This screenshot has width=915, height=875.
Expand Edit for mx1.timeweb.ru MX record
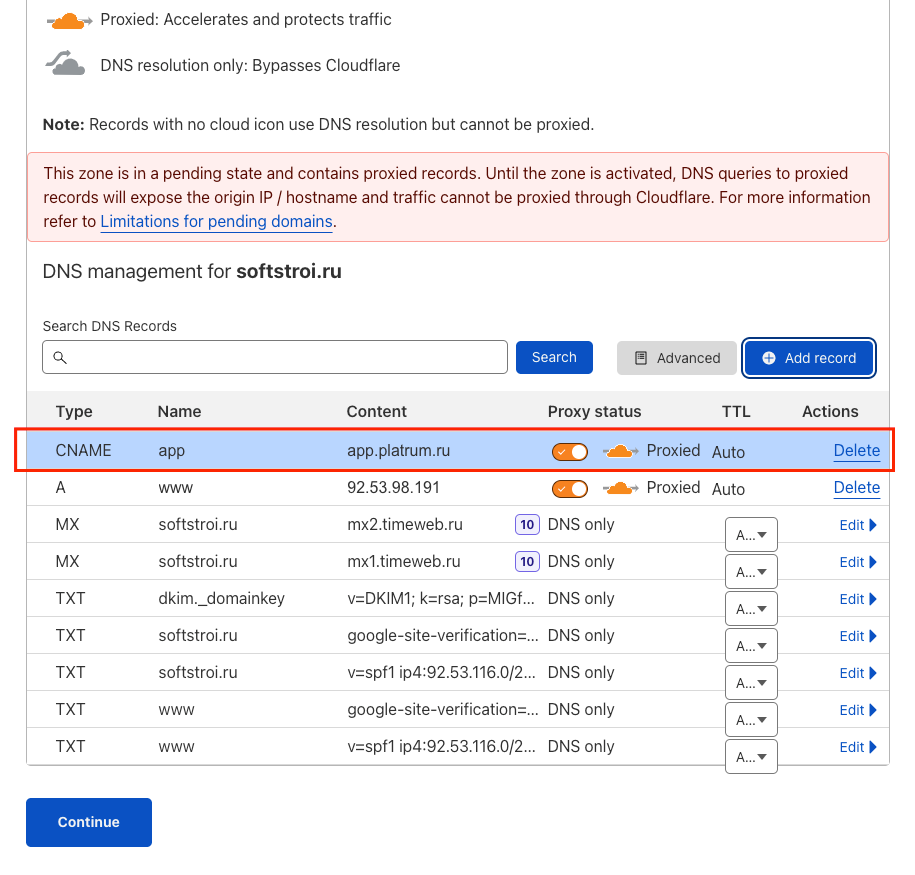click(x=858, y=562)
